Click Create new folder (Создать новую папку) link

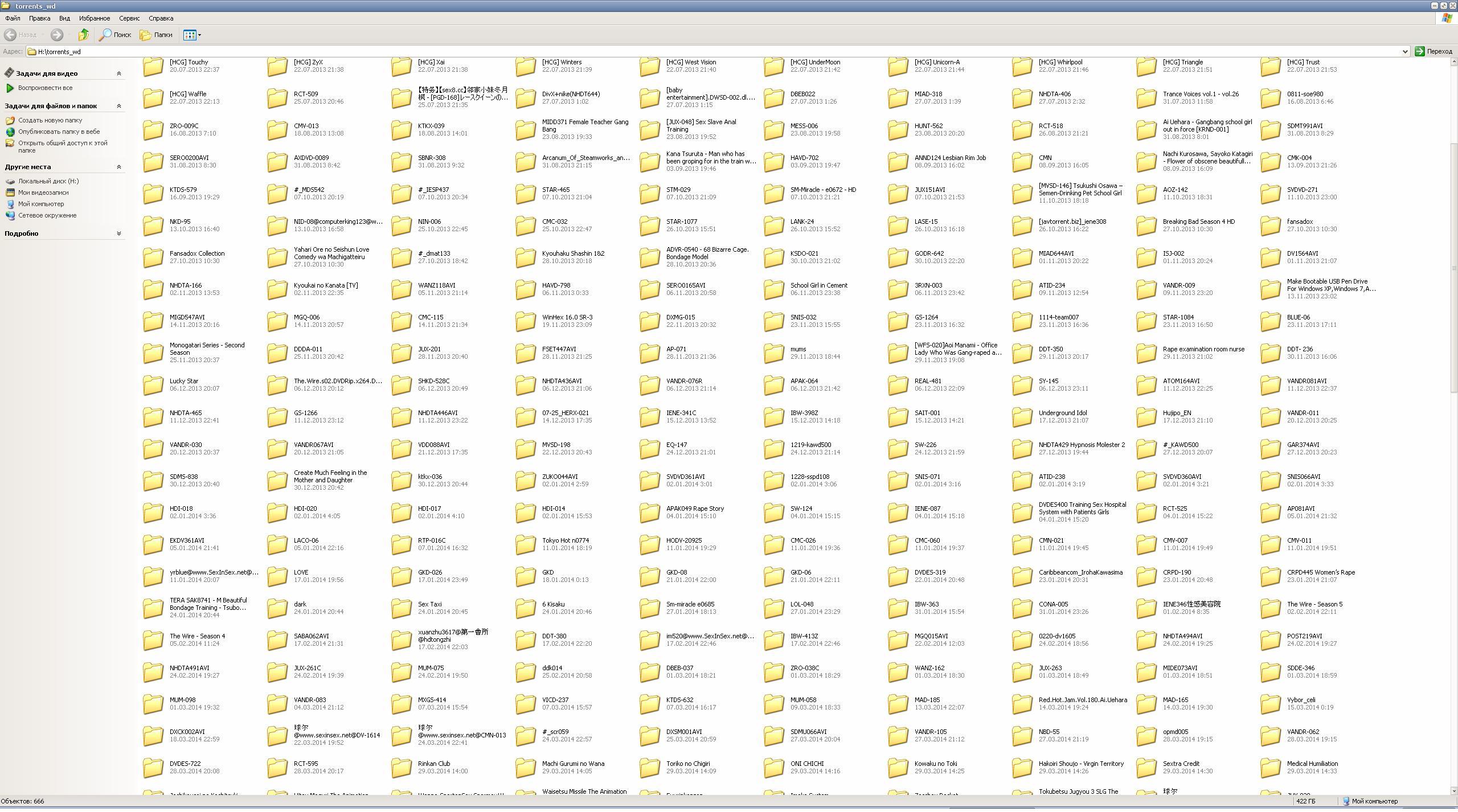tap(50, 120)
